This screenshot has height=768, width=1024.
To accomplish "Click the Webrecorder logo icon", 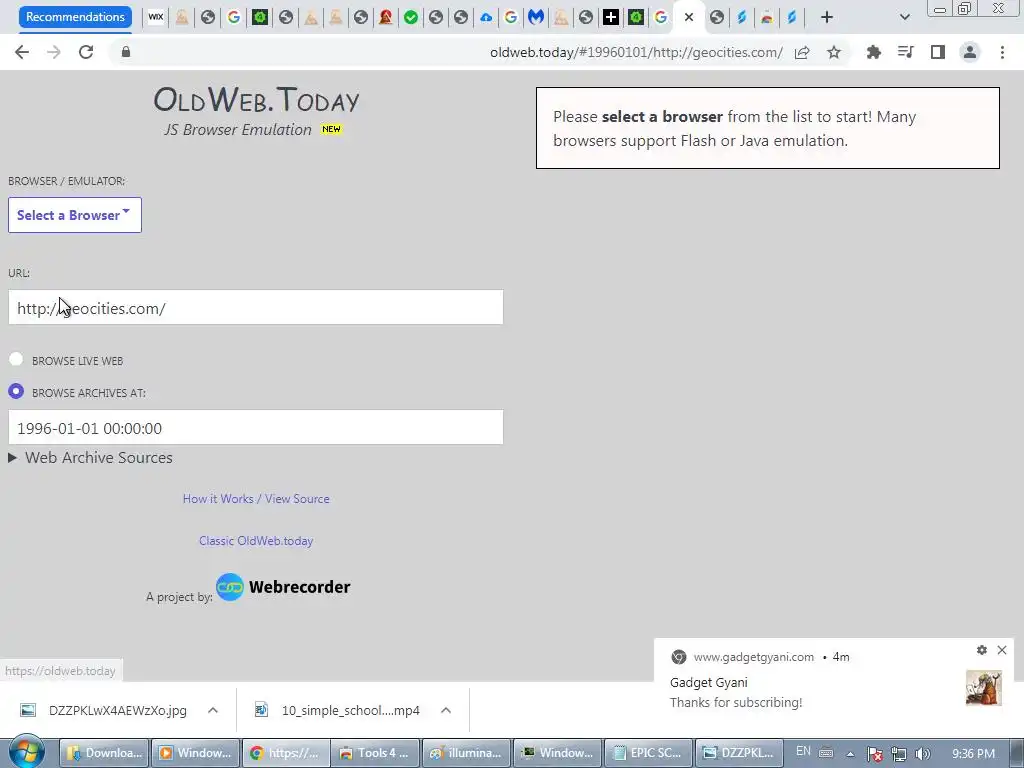I will point(230,587).
